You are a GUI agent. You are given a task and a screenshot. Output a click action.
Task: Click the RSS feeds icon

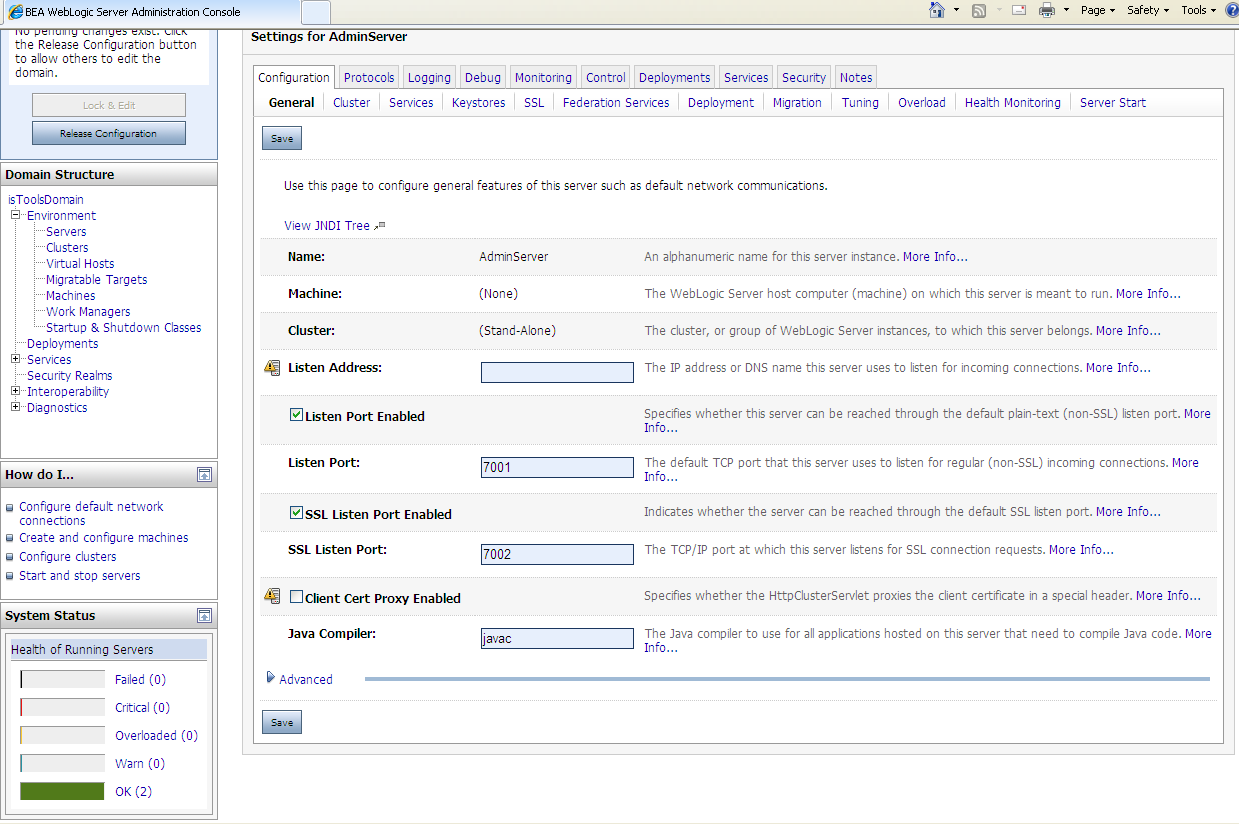[979, 10]
